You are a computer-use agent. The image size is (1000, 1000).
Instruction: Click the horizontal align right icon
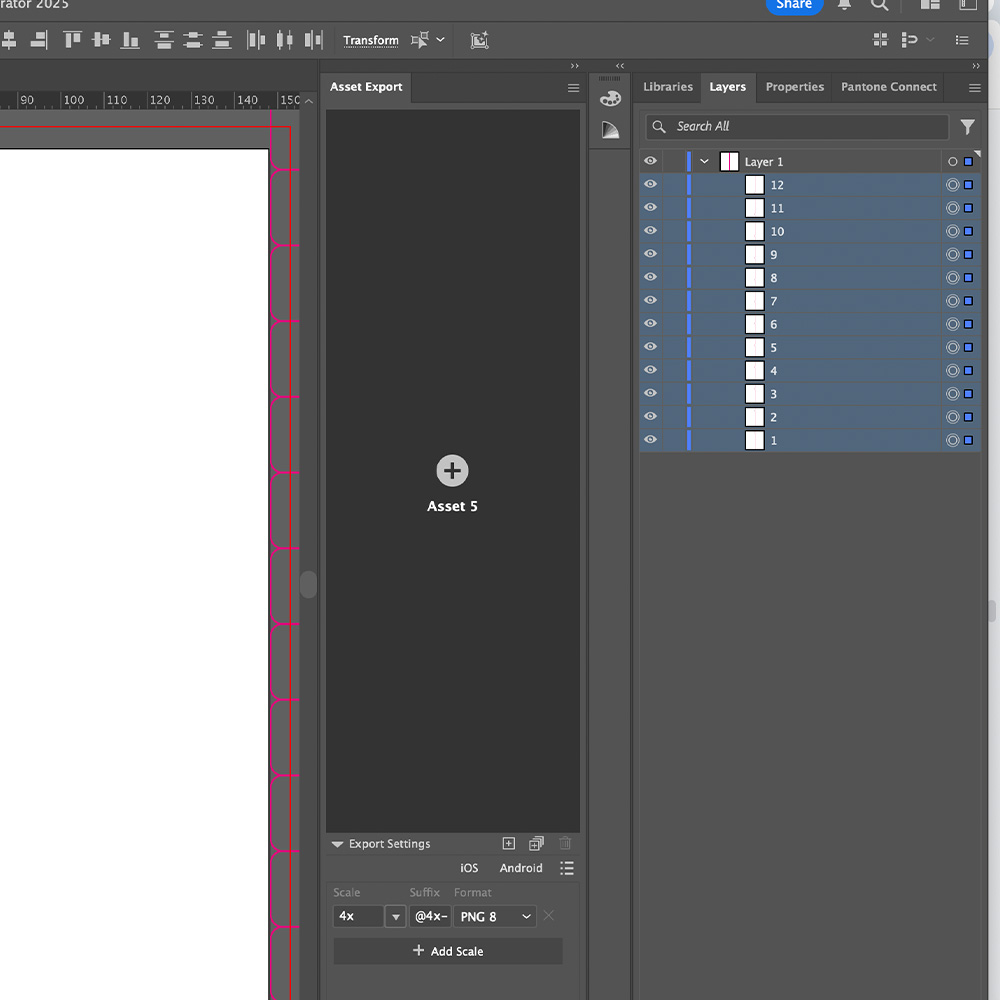pos(39,40)
